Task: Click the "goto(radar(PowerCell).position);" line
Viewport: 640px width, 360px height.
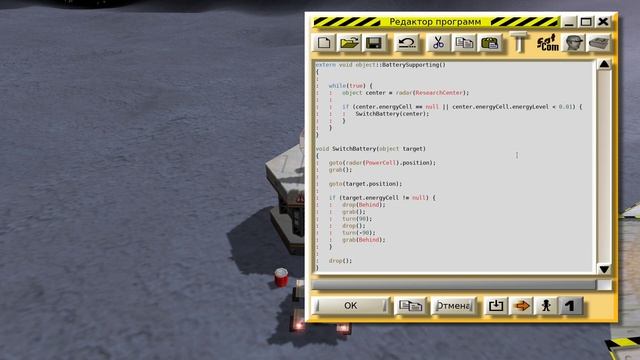Action: (382, 163)
